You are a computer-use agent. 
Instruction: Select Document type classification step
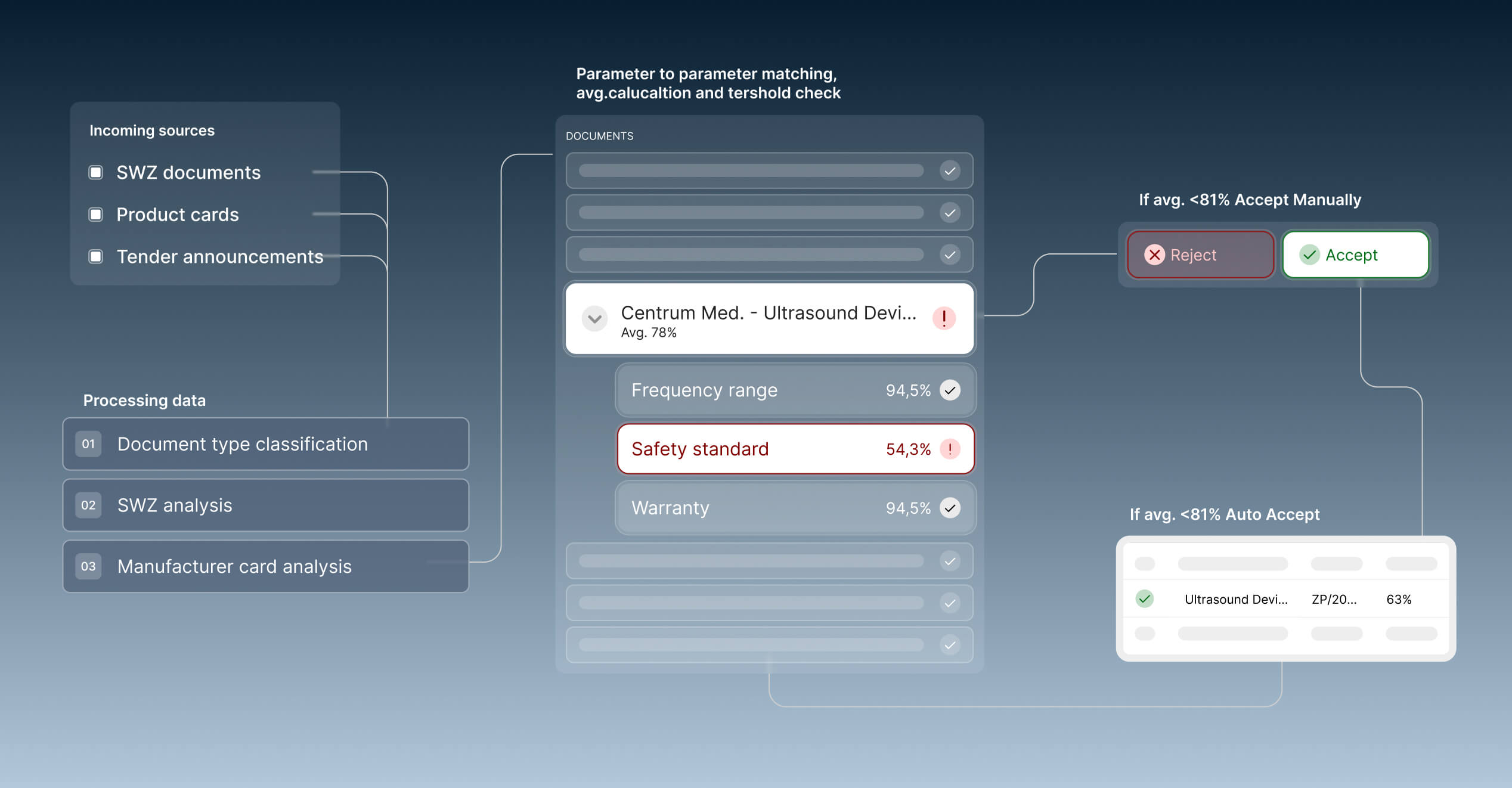click(266, 444)
